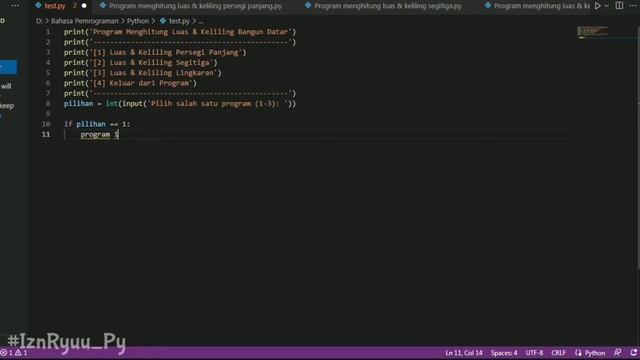The image size is (640, 360).
Task: Split the editor with layout icon
Action: [x=619, y=6]
